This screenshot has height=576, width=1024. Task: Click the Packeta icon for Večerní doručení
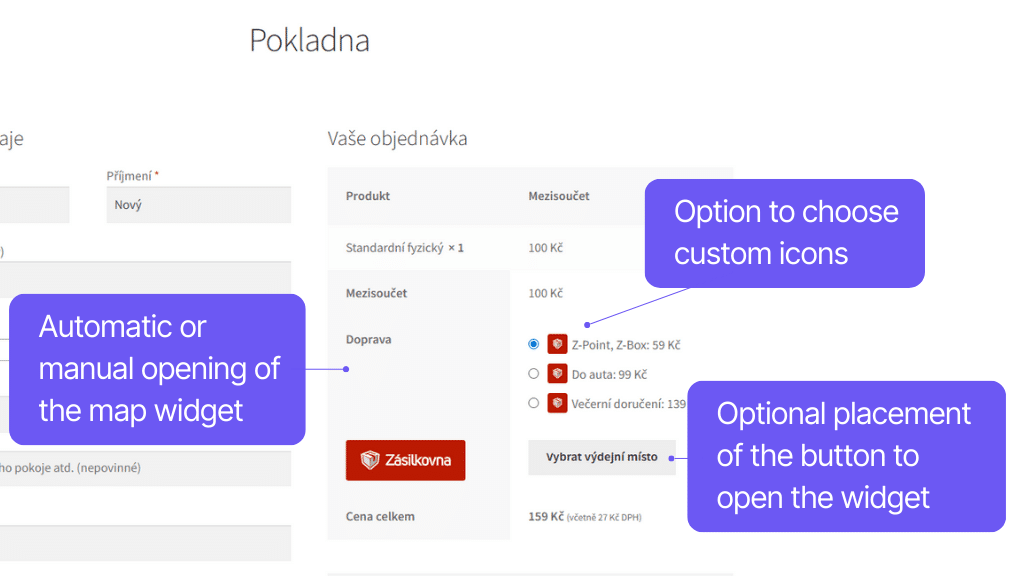(x=557, y=403)
